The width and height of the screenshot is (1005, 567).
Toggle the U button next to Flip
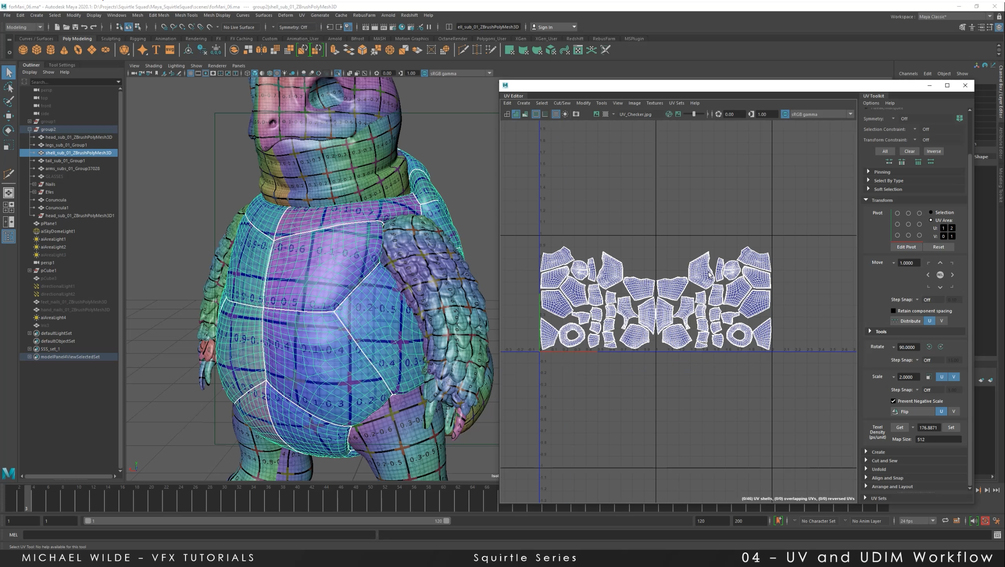(x=941, y=411)
